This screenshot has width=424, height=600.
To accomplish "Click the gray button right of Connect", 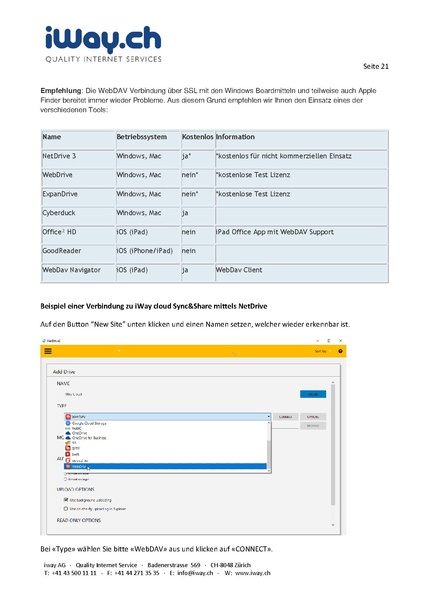I will [x=313, y=417].
